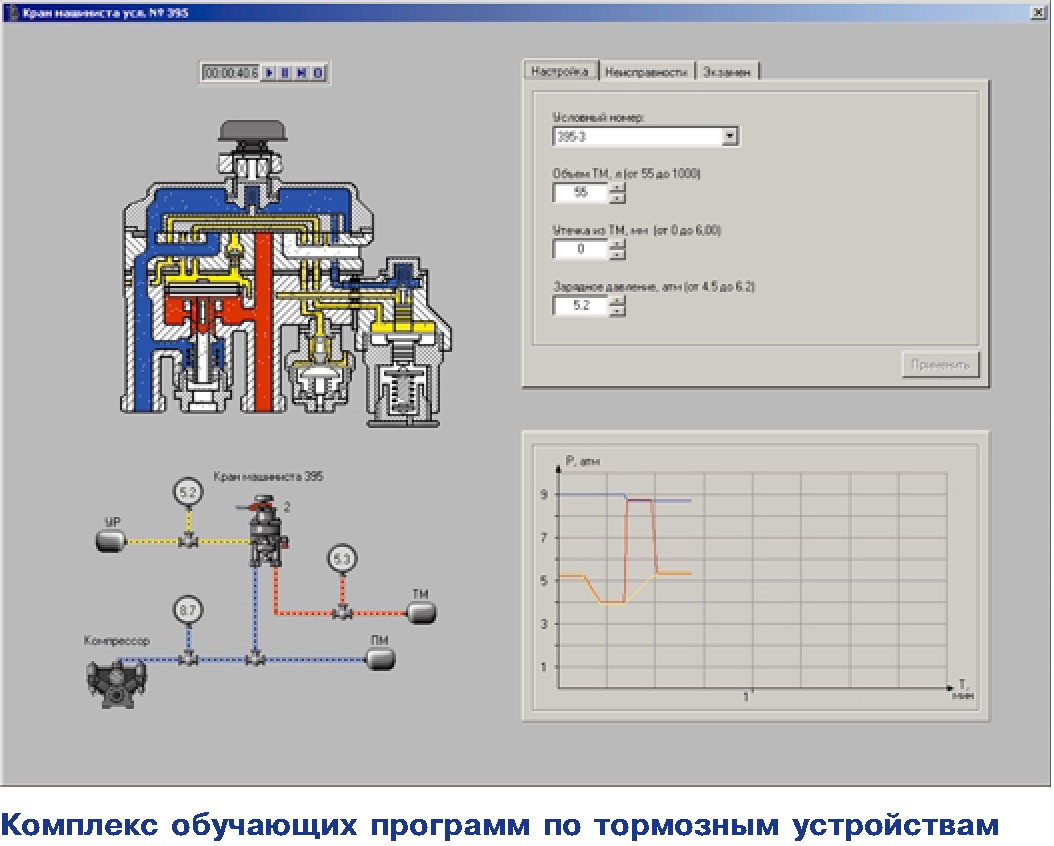Toggle the valve below the 8.7 gauge
The width and height of the screenshot is (1054, 846).
(187, 659)
